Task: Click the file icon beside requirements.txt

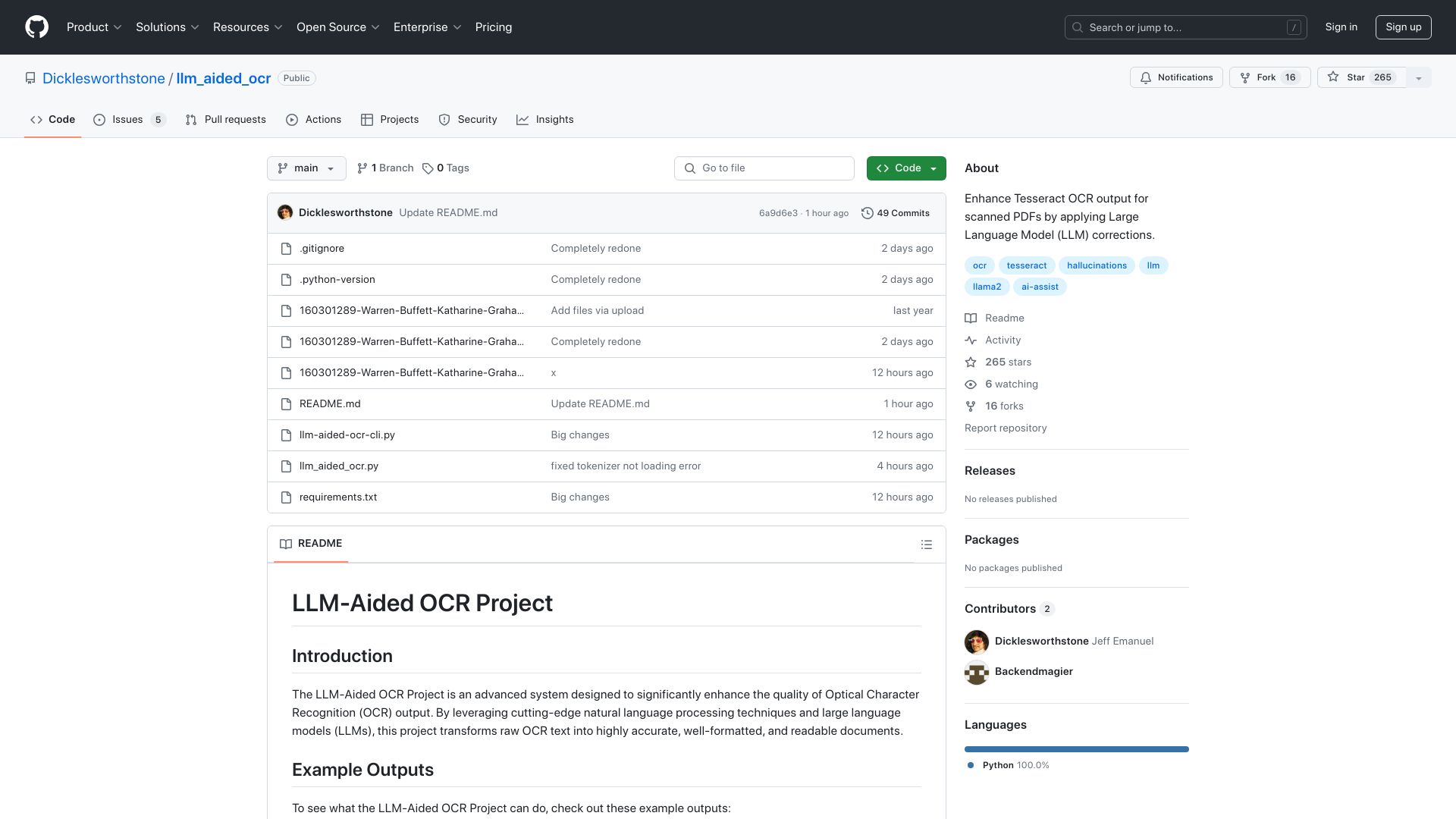Action: 286,497
